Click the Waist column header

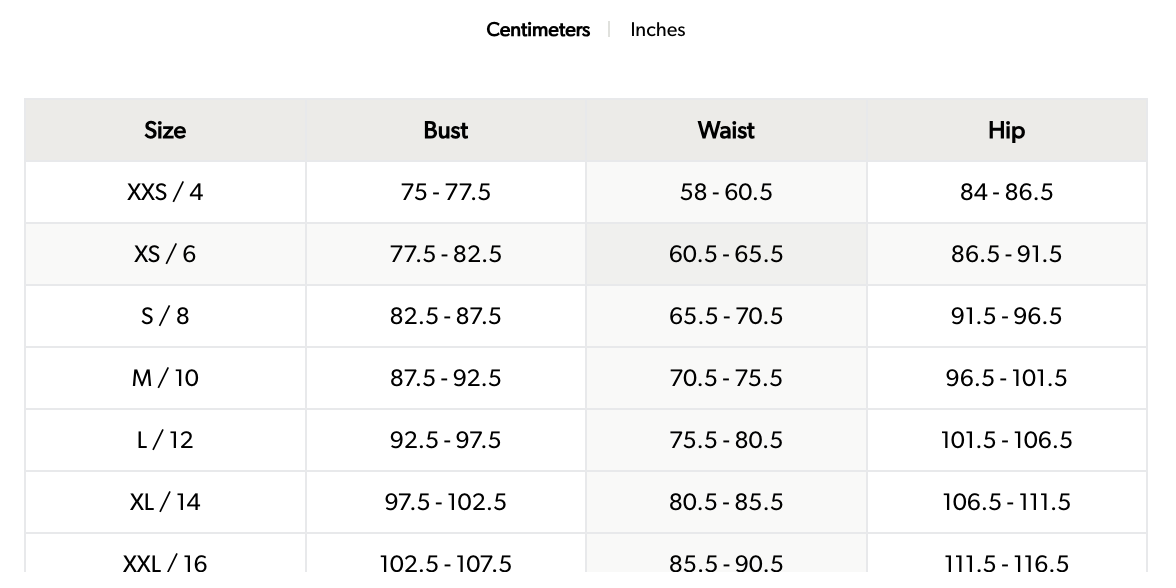[726, 130]
